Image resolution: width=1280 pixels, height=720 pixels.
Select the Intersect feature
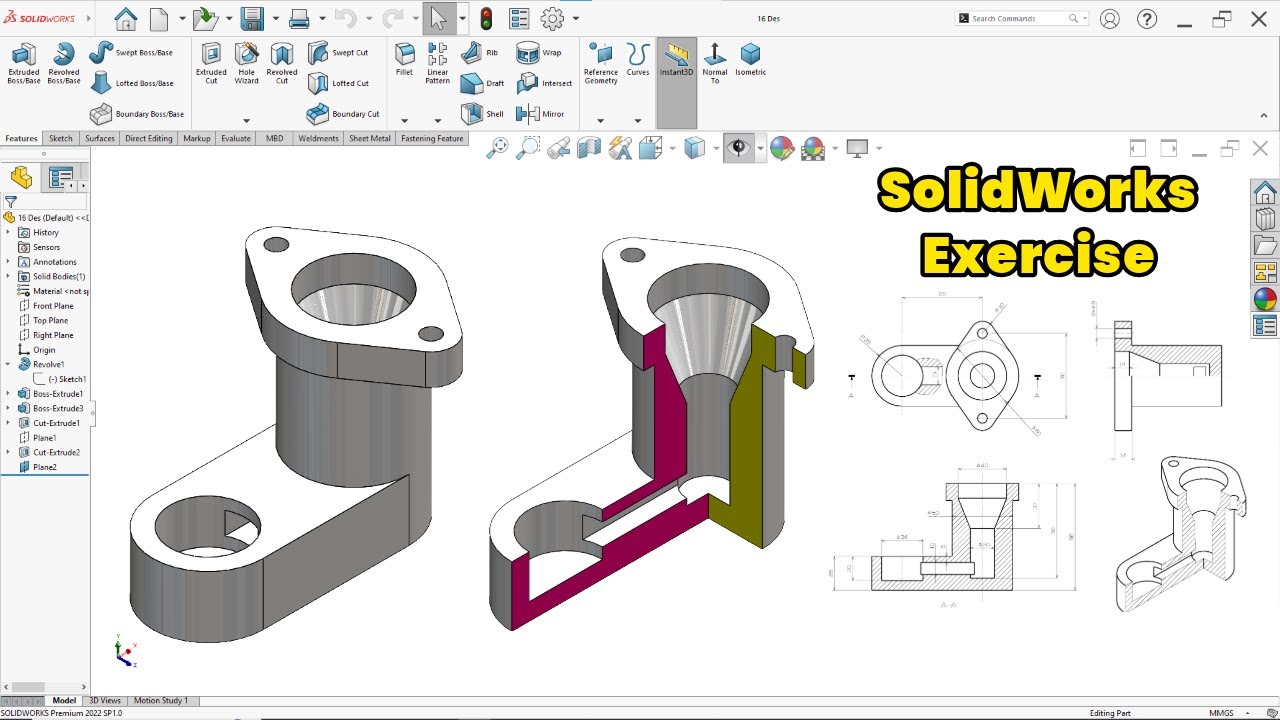pos(544,83)
